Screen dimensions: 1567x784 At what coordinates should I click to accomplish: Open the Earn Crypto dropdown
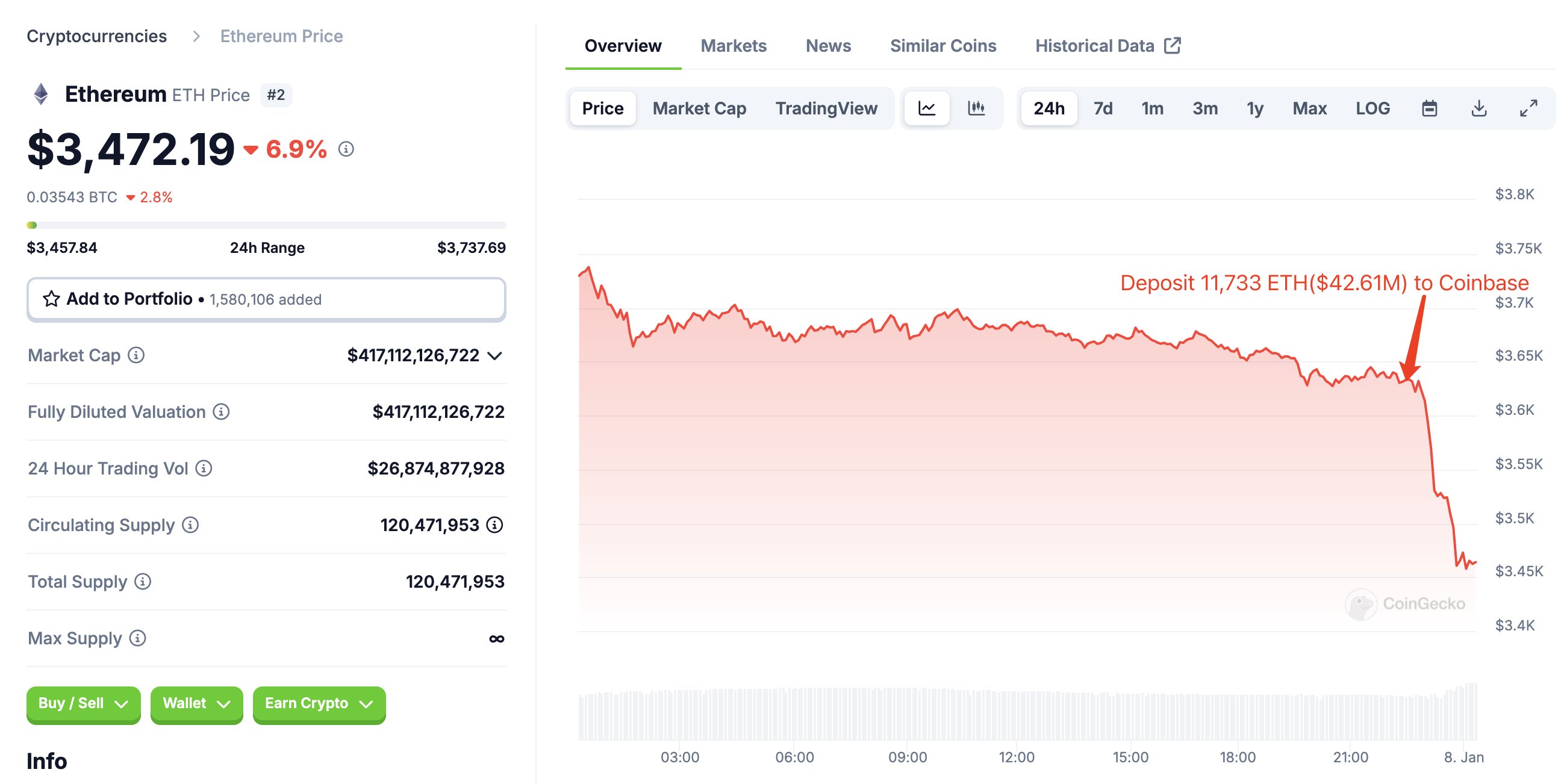319,704
